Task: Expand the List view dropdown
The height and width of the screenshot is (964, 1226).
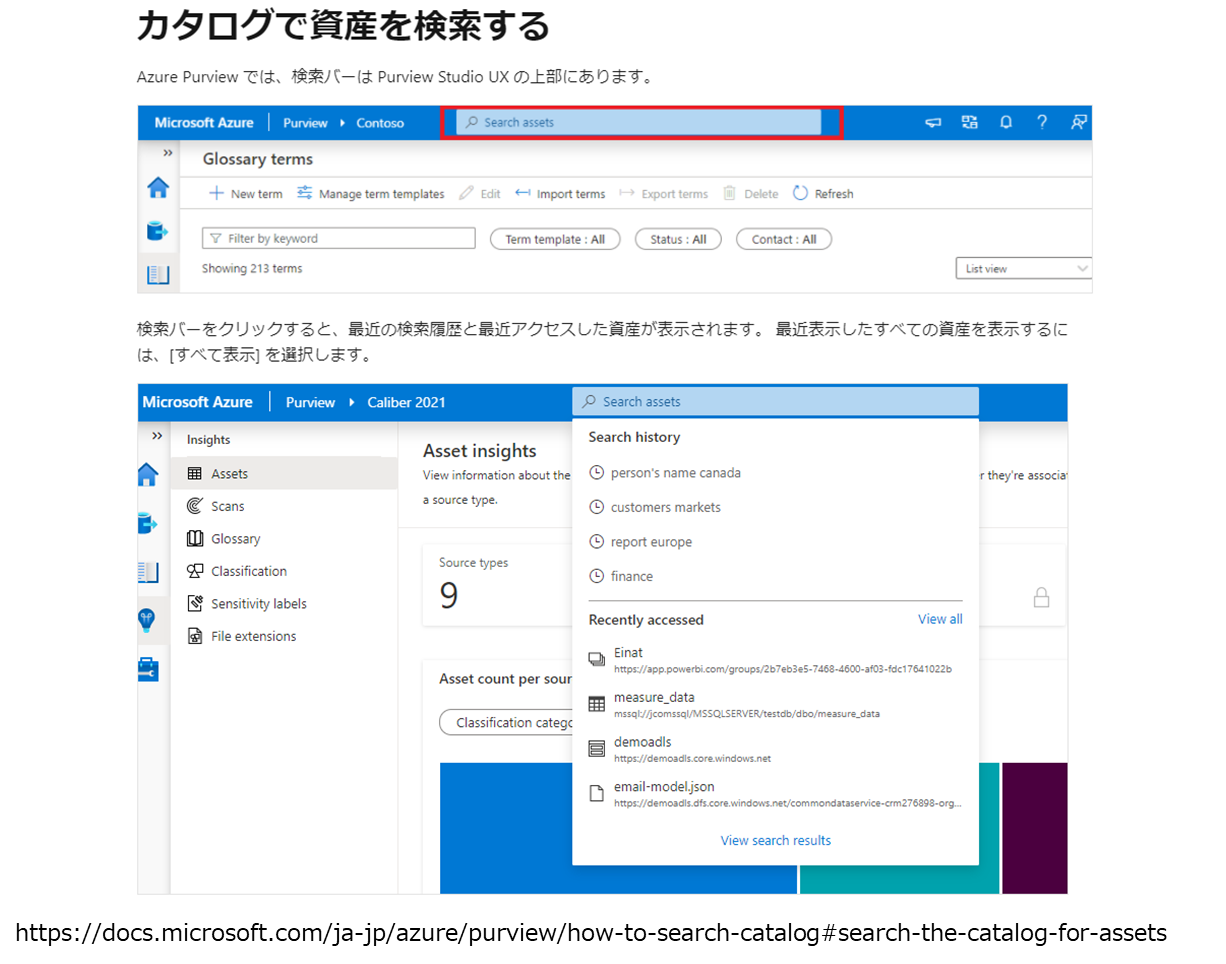Action: tap(1024, 269)
